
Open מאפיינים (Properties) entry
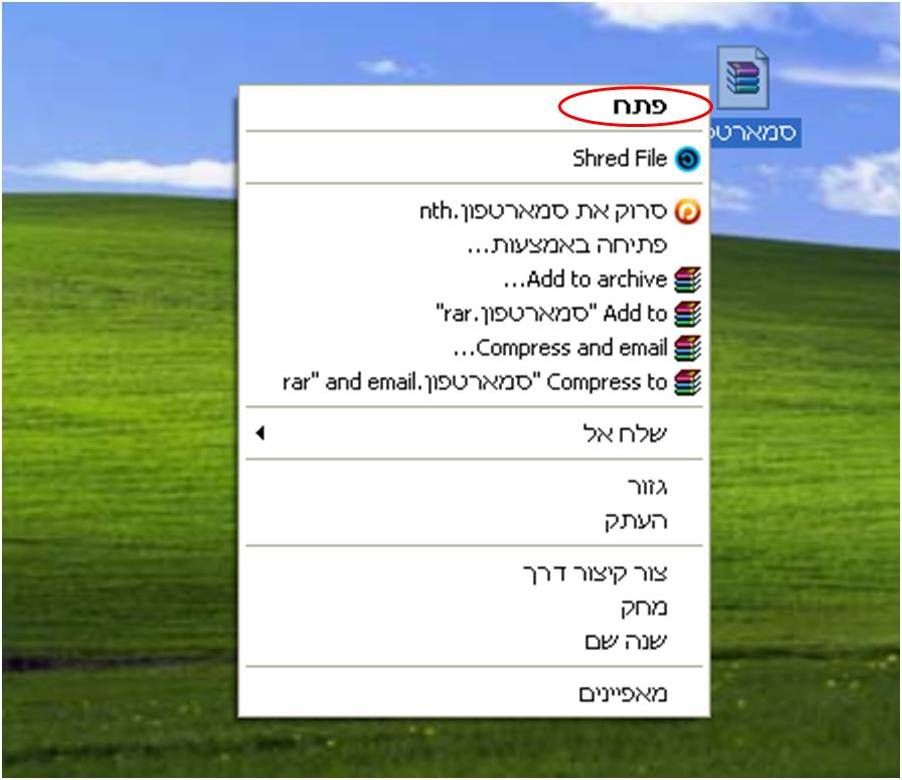pos(475,694)
